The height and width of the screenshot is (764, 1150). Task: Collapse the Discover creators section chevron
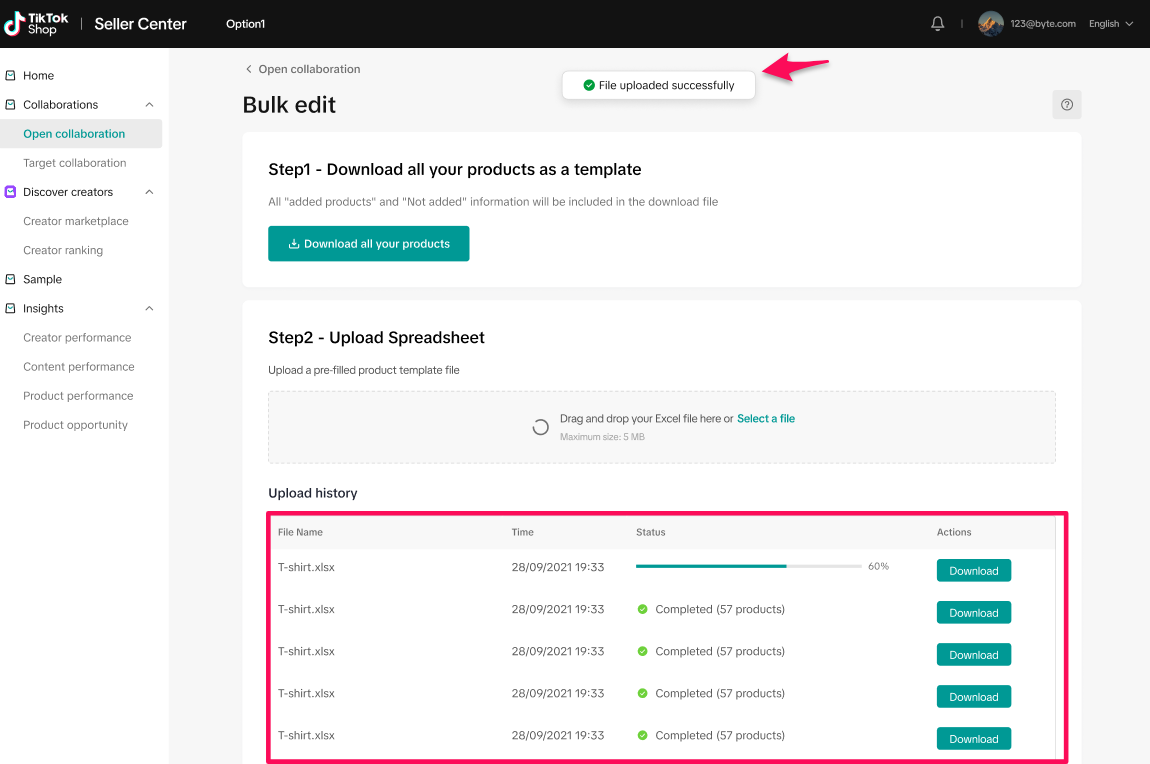pos(149,192)
